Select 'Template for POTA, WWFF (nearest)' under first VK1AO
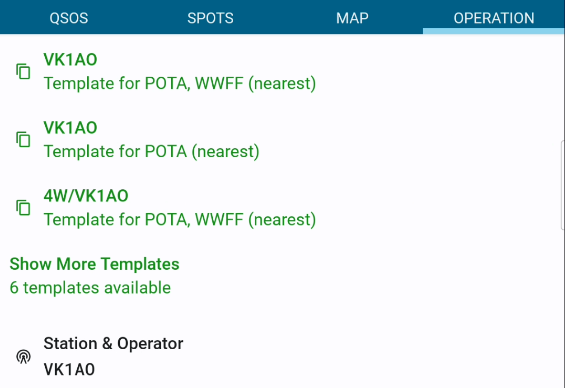 180,83
